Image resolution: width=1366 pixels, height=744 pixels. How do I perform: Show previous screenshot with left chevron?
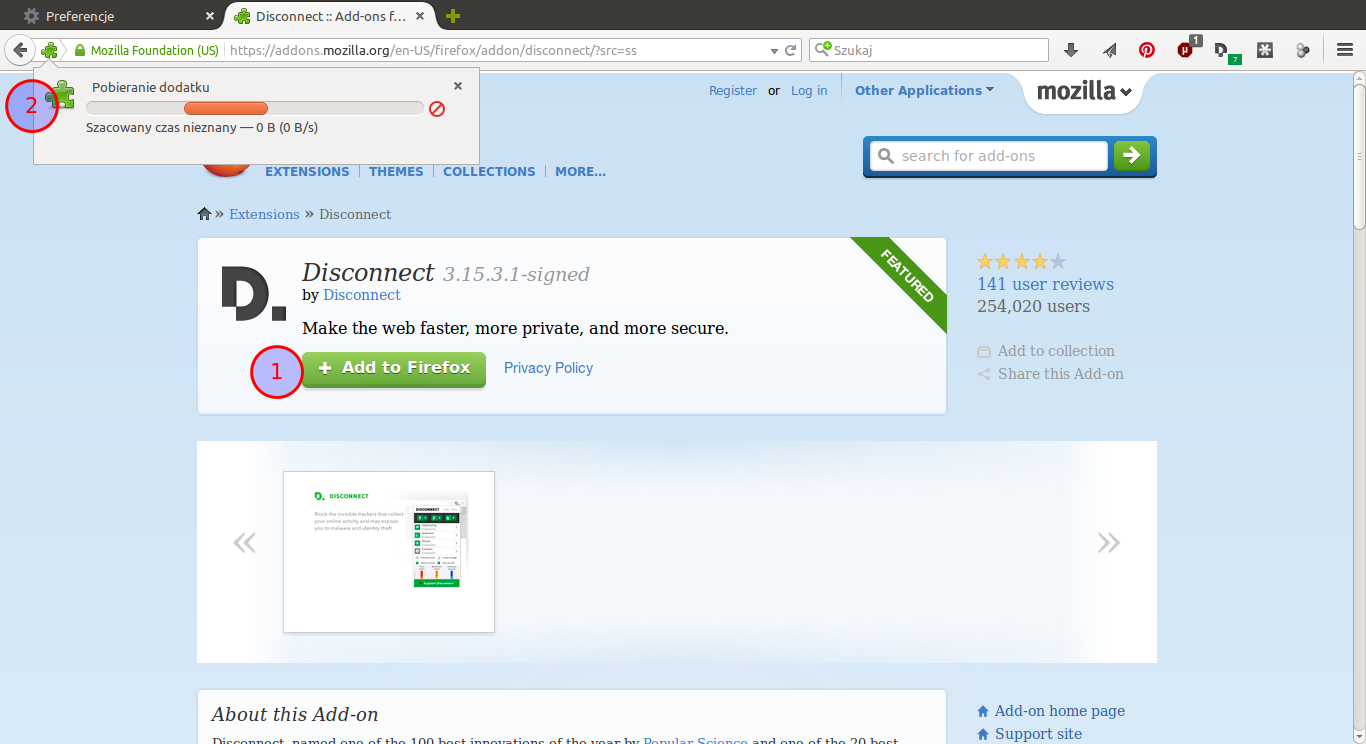point(244,543)
